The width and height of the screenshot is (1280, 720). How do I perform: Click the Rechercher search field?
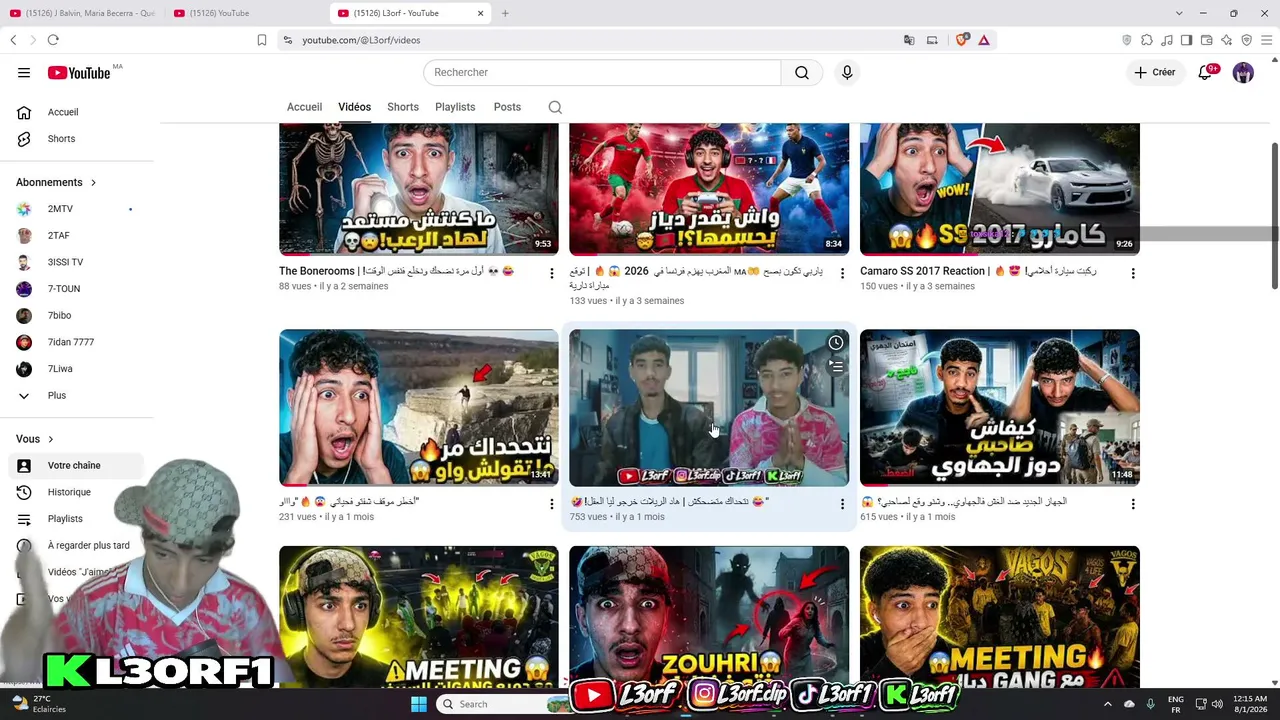(x=602, y=72)
